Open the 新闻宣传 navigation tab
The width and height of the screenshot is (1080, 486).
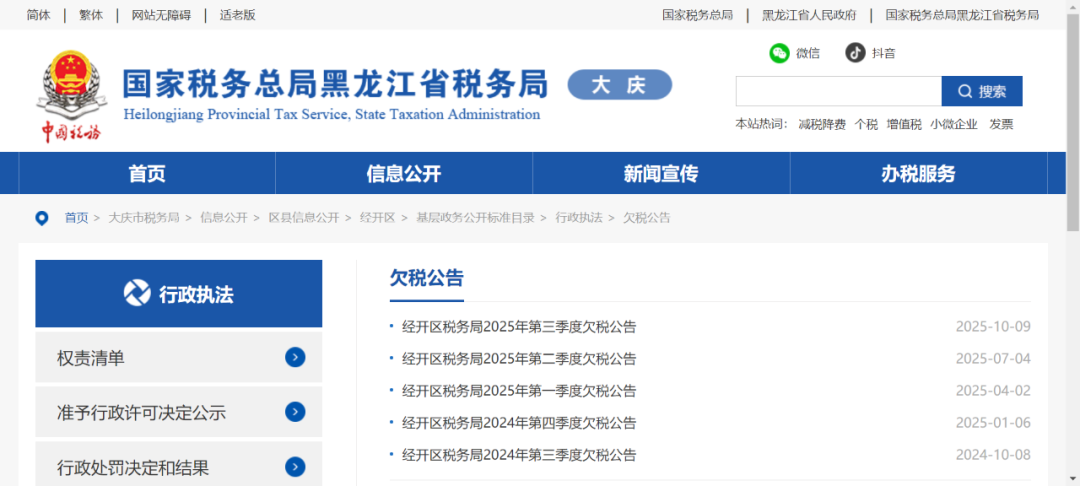point(660,173)
